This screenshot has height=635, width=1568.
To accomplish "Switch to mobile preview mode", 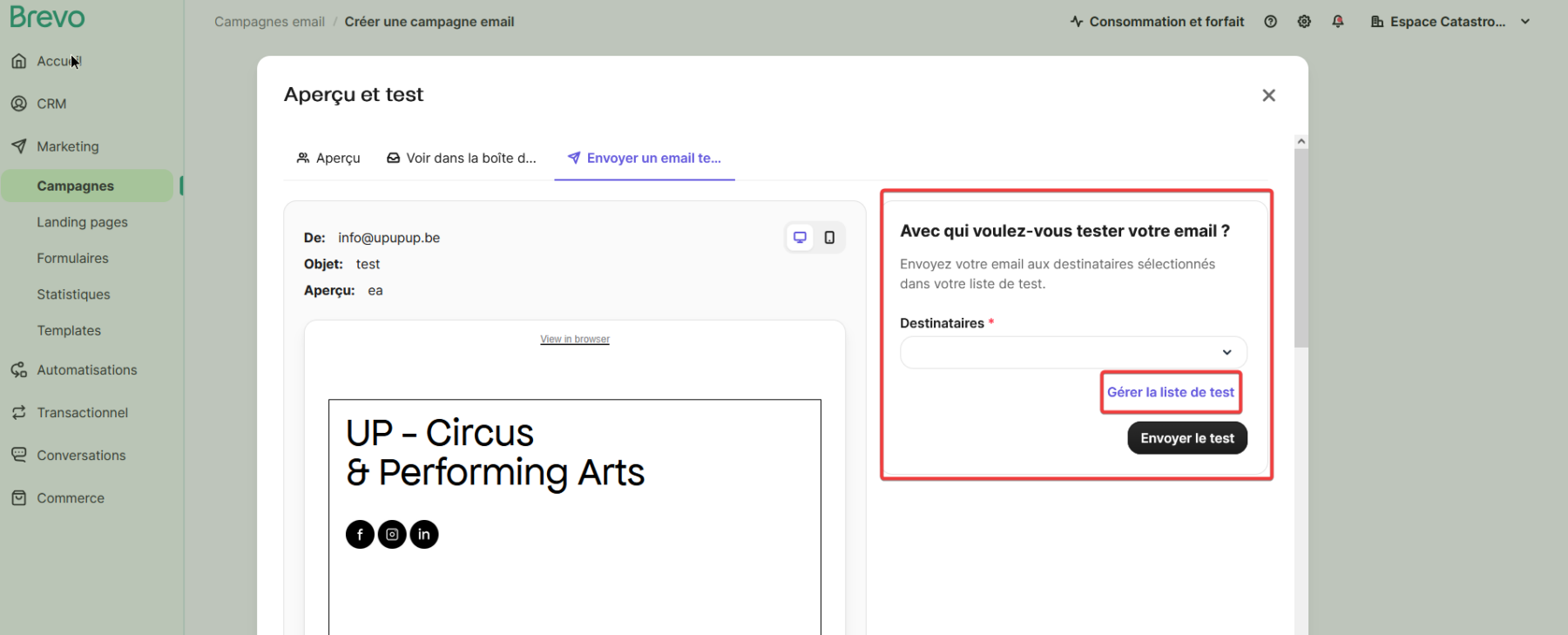I will (x=829, y=238).
